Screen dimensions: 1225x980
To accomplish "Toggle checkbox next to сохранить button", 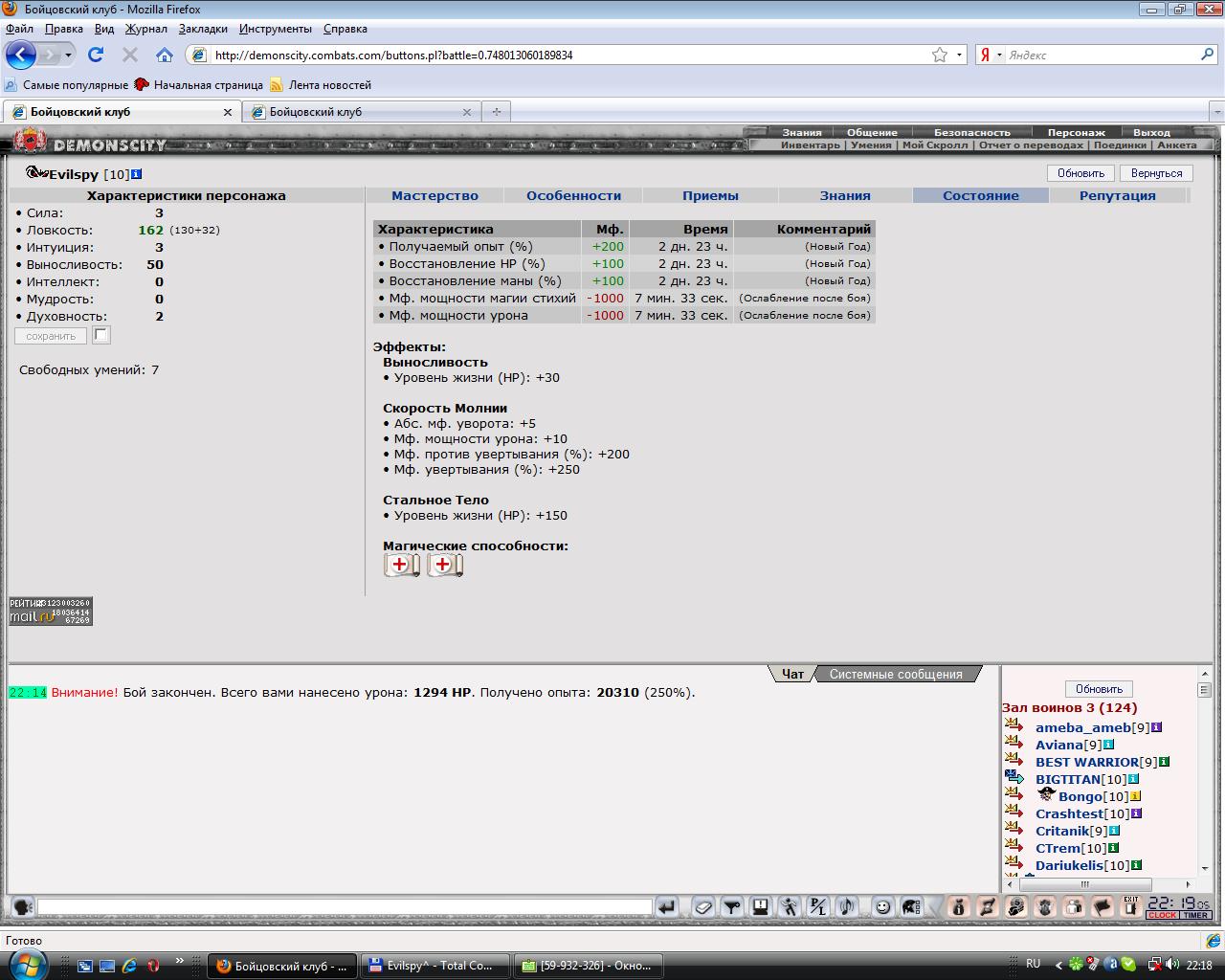I will point(101,335).
